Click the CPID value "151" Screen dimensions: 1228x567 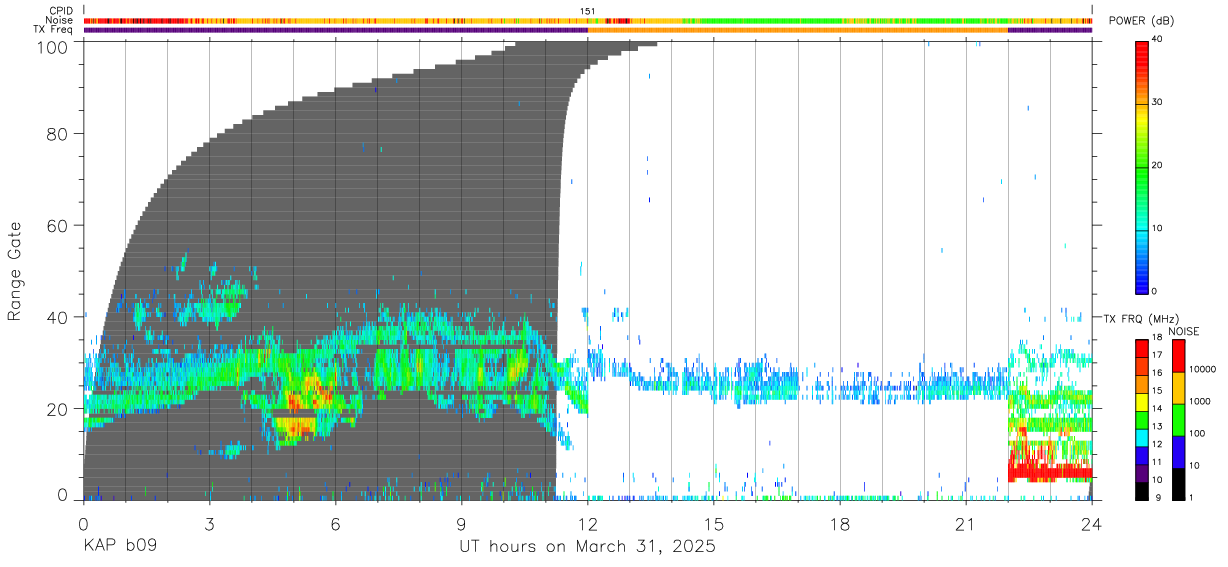[x=588, y=11]
